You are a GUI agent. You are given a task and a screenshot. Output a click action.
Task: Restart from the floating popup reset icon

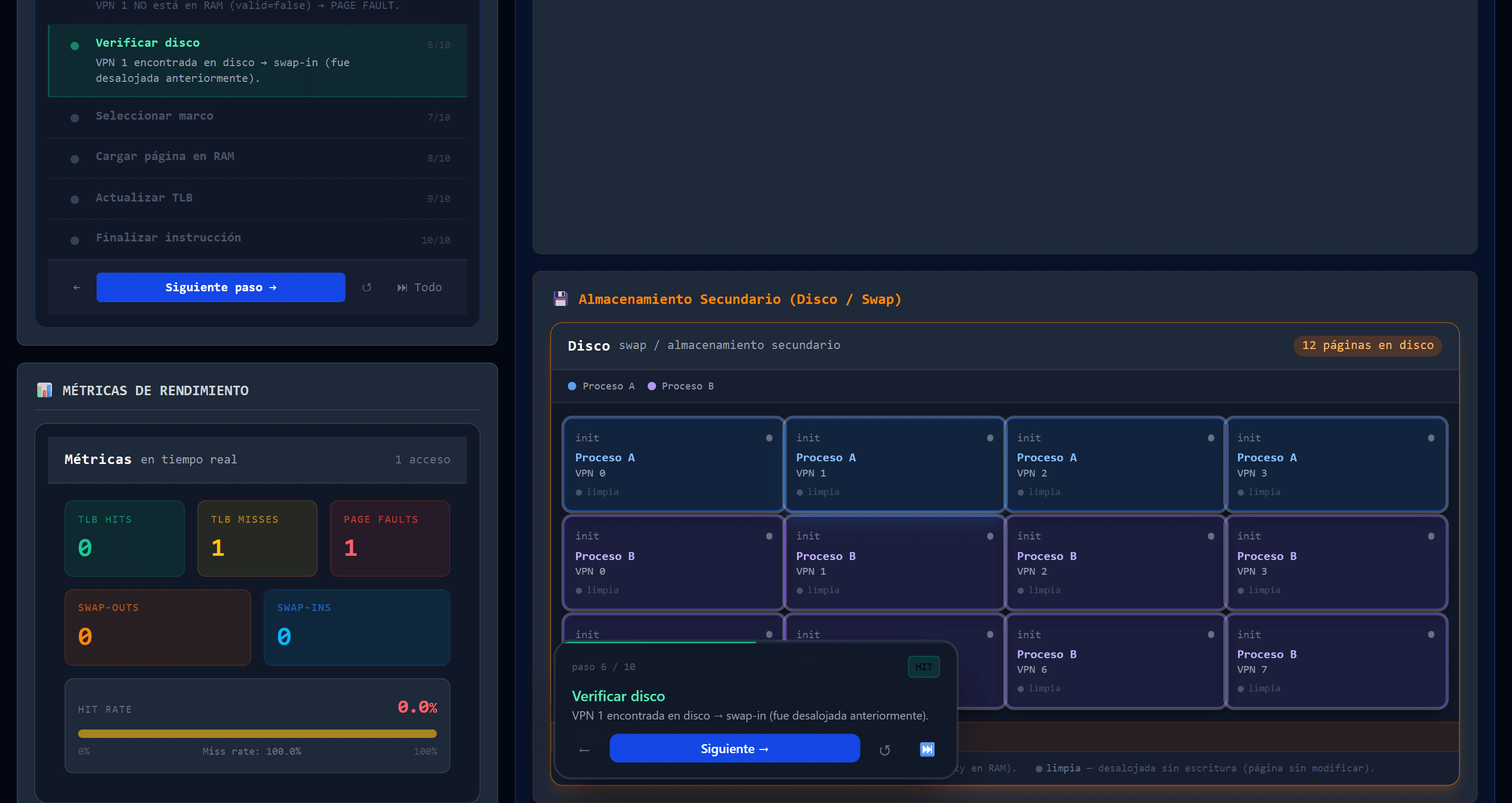[x=885, y=749]
